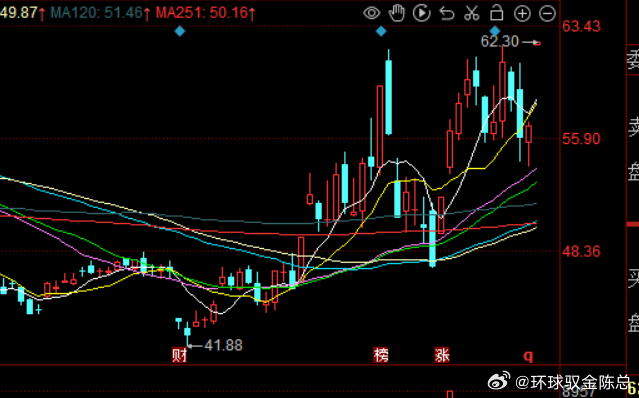Select the hand pan tool
Screen dimensions: 639x398
tap(397, 13)
